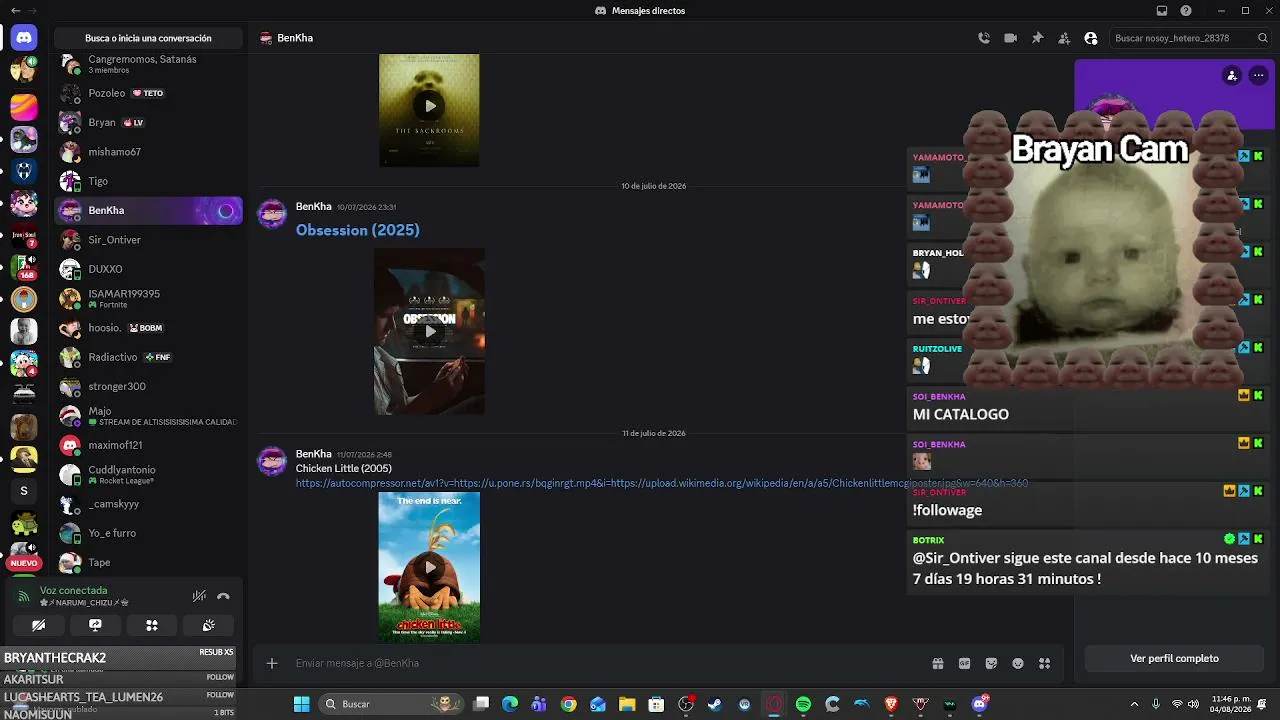The height and width of the screenshot is (720, 1280).
Task: Open the emoji picker
Action: [x=1018, y=663]
